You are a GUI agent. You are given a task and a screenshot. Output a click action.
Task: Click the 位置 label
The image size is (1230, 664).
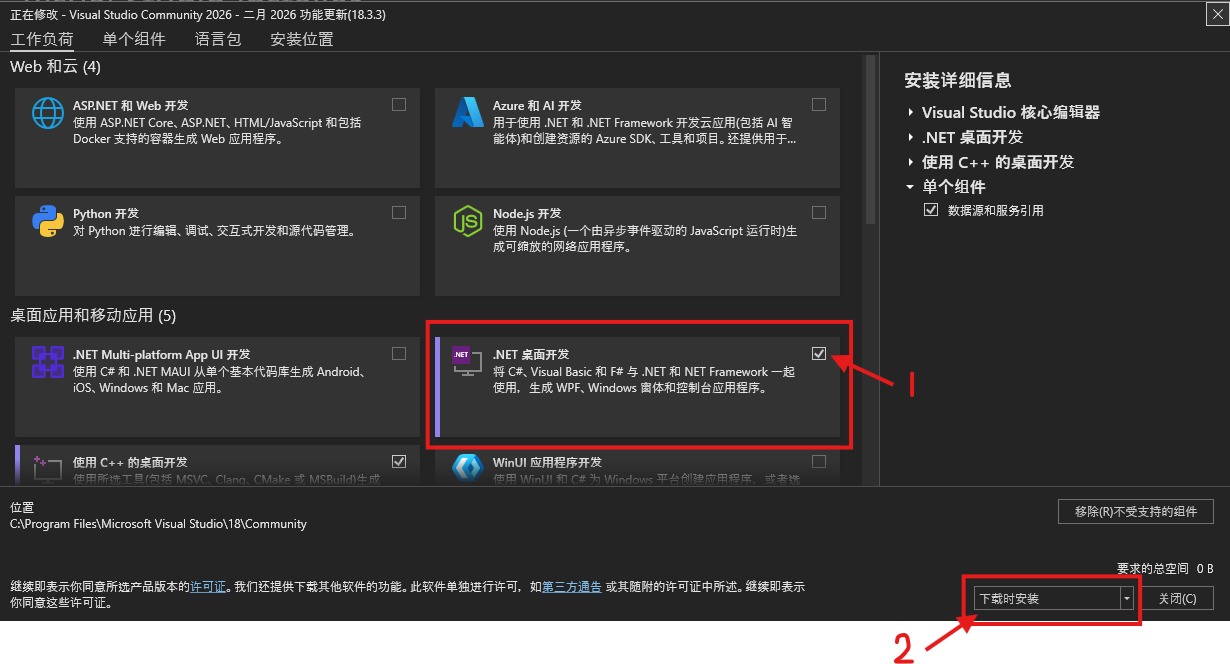(22, 508)
